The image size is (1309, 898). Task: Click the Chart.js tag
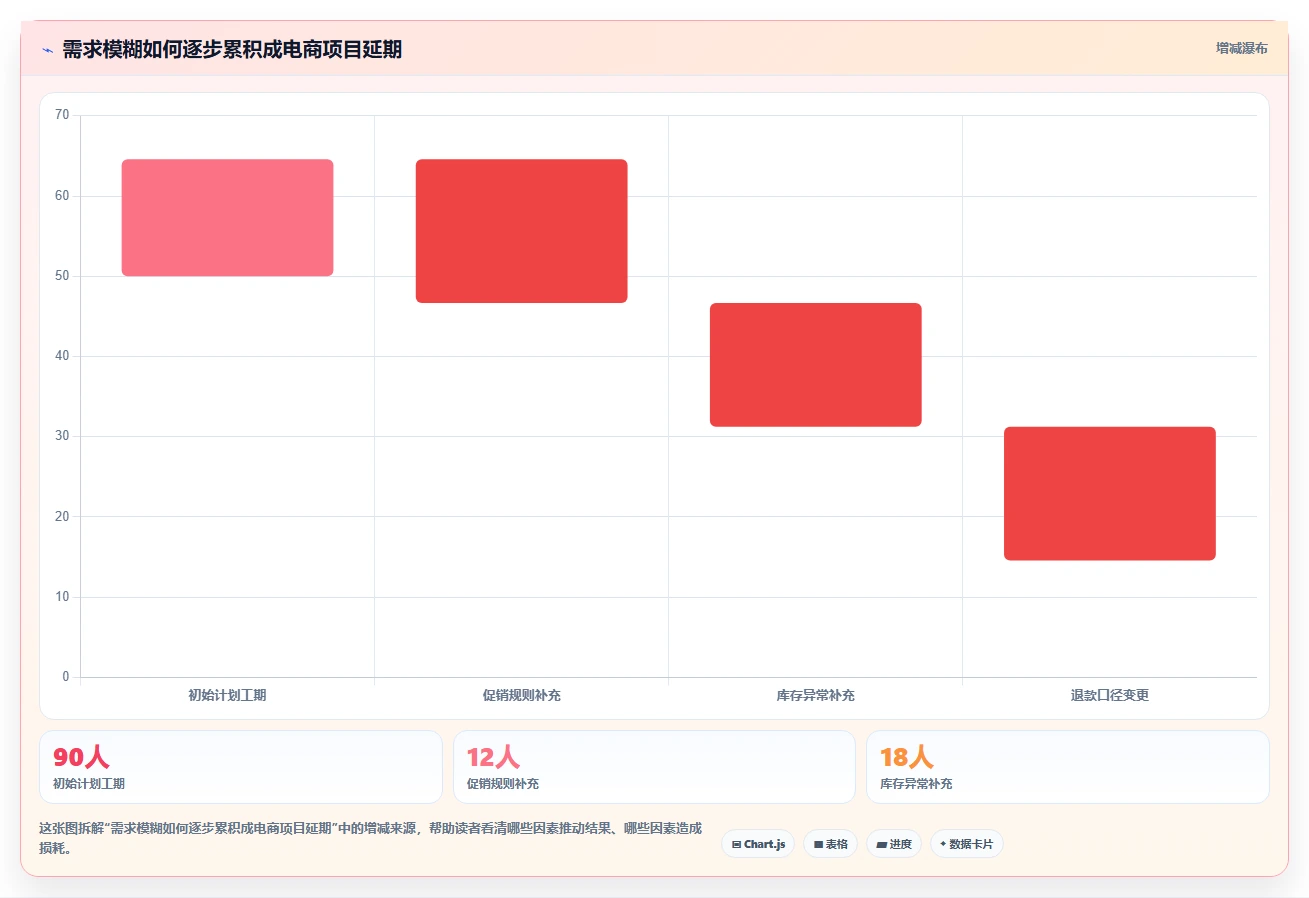(x=758, y=844)
